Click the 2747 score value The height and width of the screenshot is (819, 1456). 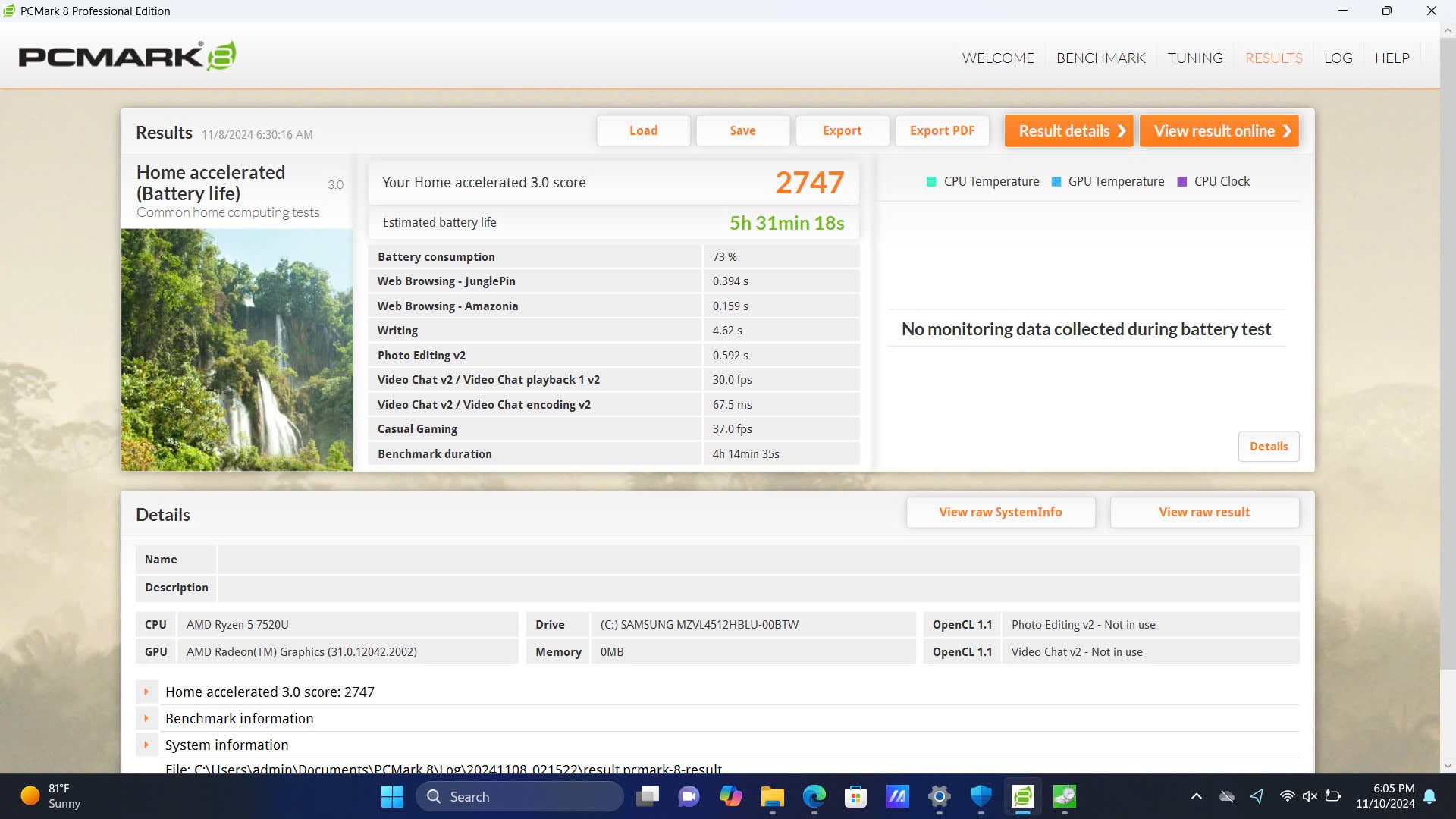809,182
